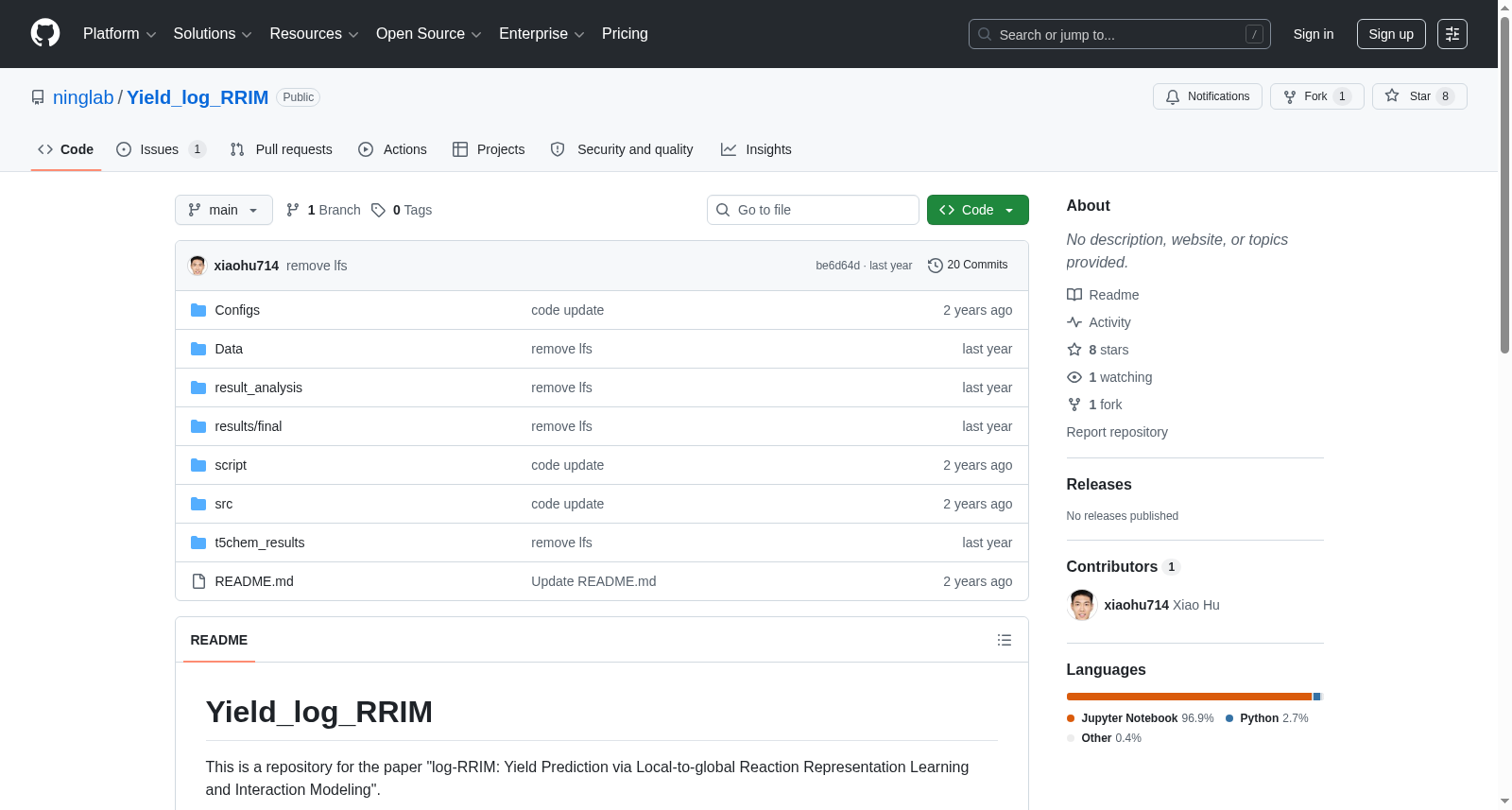Image resolution: width=1512 pixels, height=810 pixels.
Task: Click the README.md file icon
Action: pyautogui.click(x=198, y=581)
